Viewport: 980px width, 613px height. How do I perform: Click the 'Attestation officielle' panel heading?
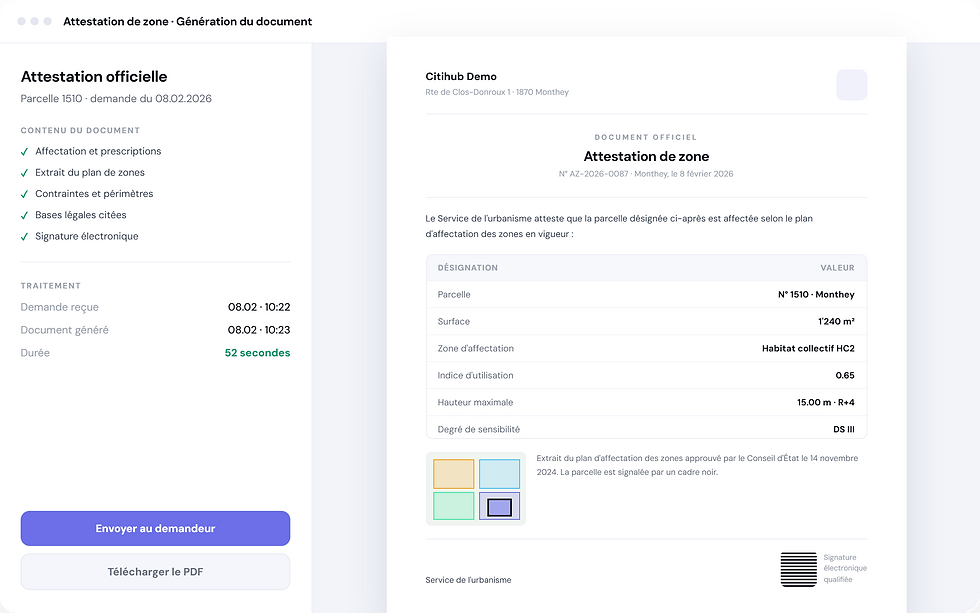[94, 76]
